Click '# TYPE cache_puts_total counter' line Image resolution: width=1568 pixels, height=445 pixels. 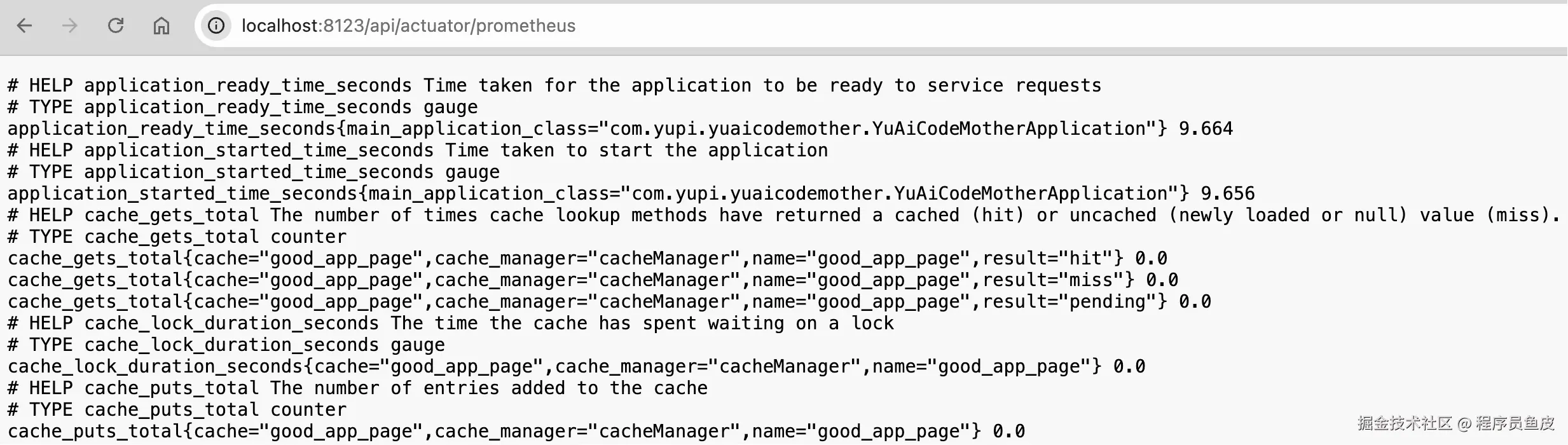point(177,409)
